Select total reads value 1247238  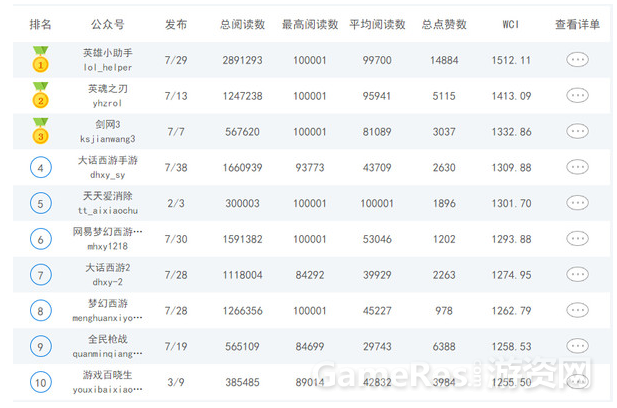242,96
